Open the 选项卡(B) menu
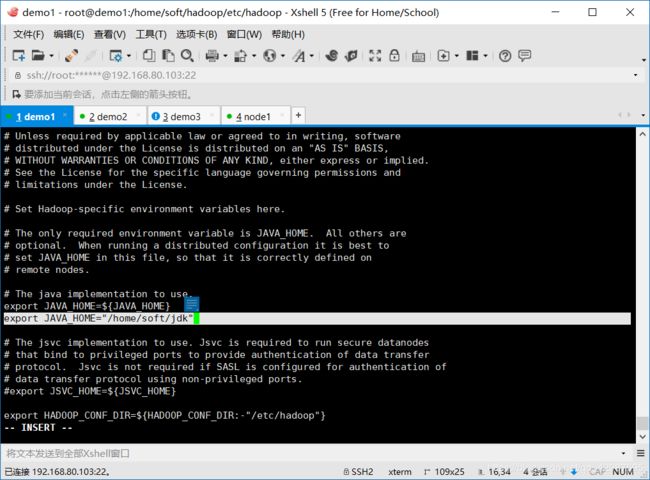This screenshot has height=480, width=650. point(196,34)
